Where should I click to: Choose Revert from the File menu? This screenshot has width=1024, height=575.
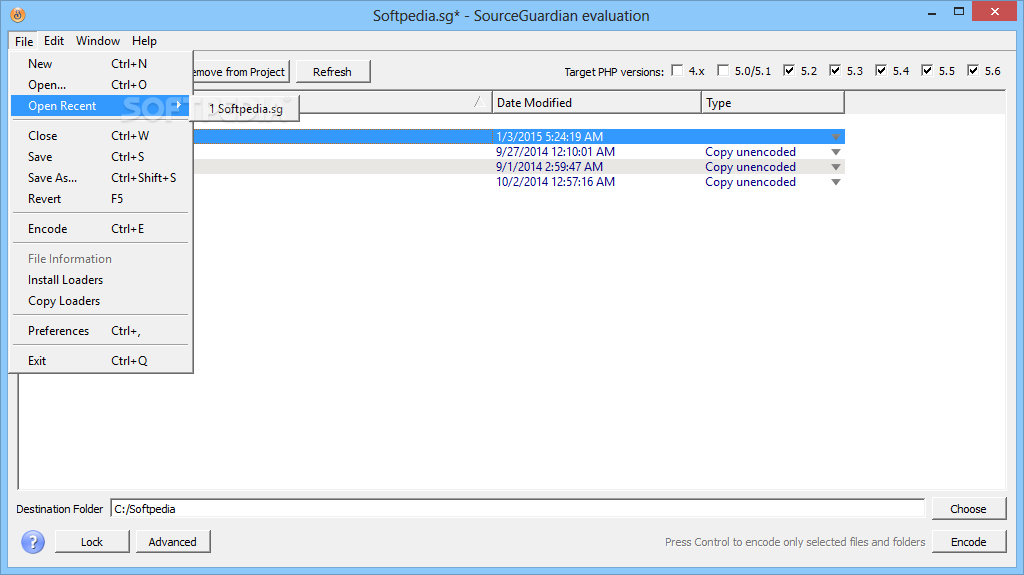click(x=101, y=199)
